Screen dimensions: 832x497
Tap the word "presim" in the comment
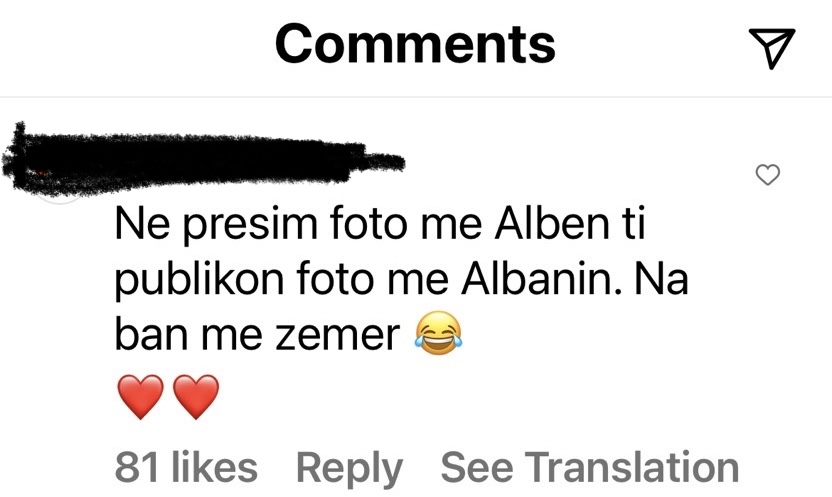(251, 226)
